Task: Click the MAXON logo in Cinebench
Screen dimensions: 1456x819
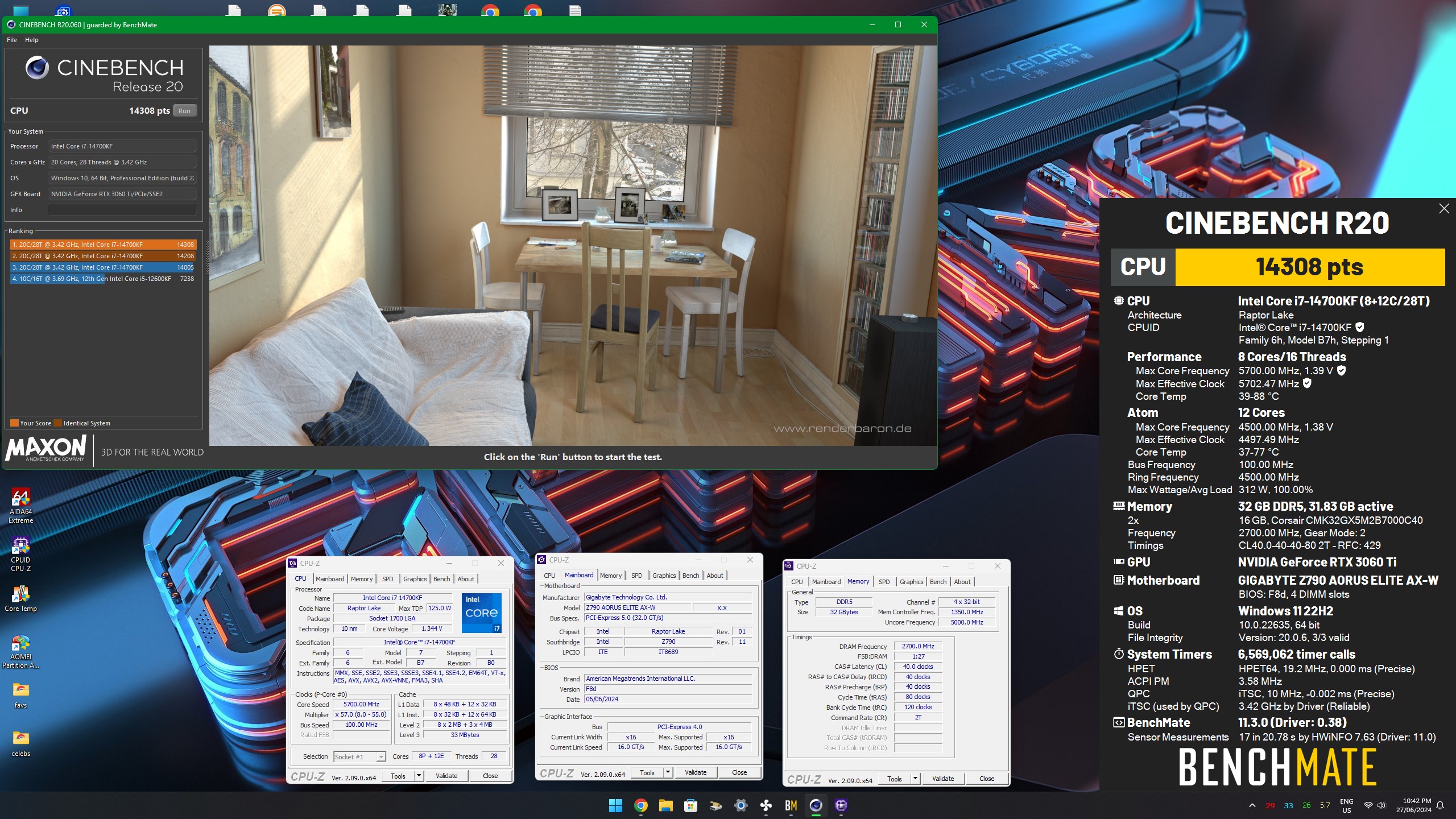Action: point(45,448)
